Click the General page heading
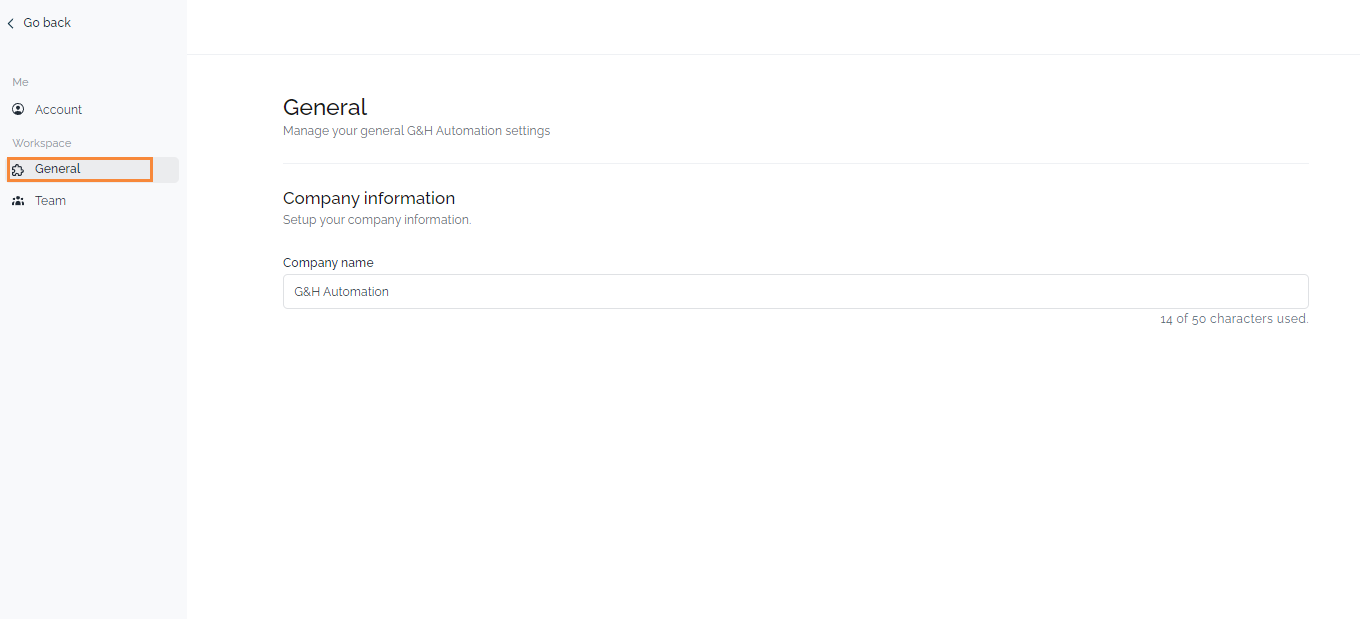 point(325,107)
